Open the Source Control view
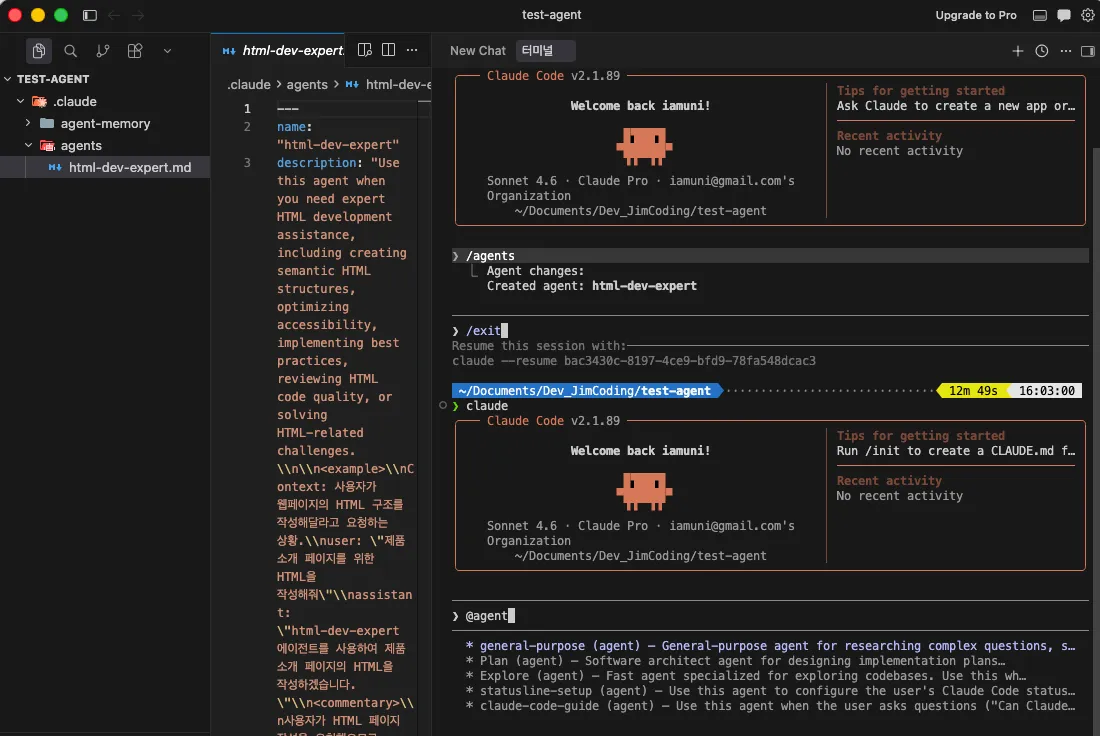The image size is (1100, 736). click(102, 50)
